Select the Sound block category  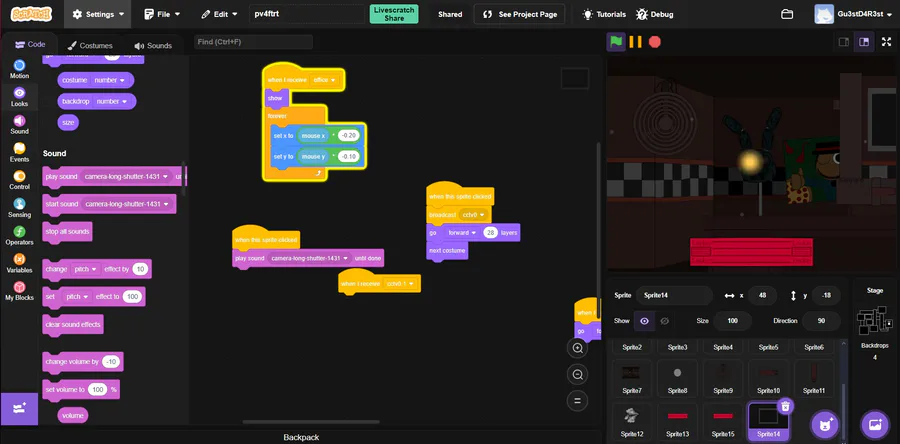19,124
